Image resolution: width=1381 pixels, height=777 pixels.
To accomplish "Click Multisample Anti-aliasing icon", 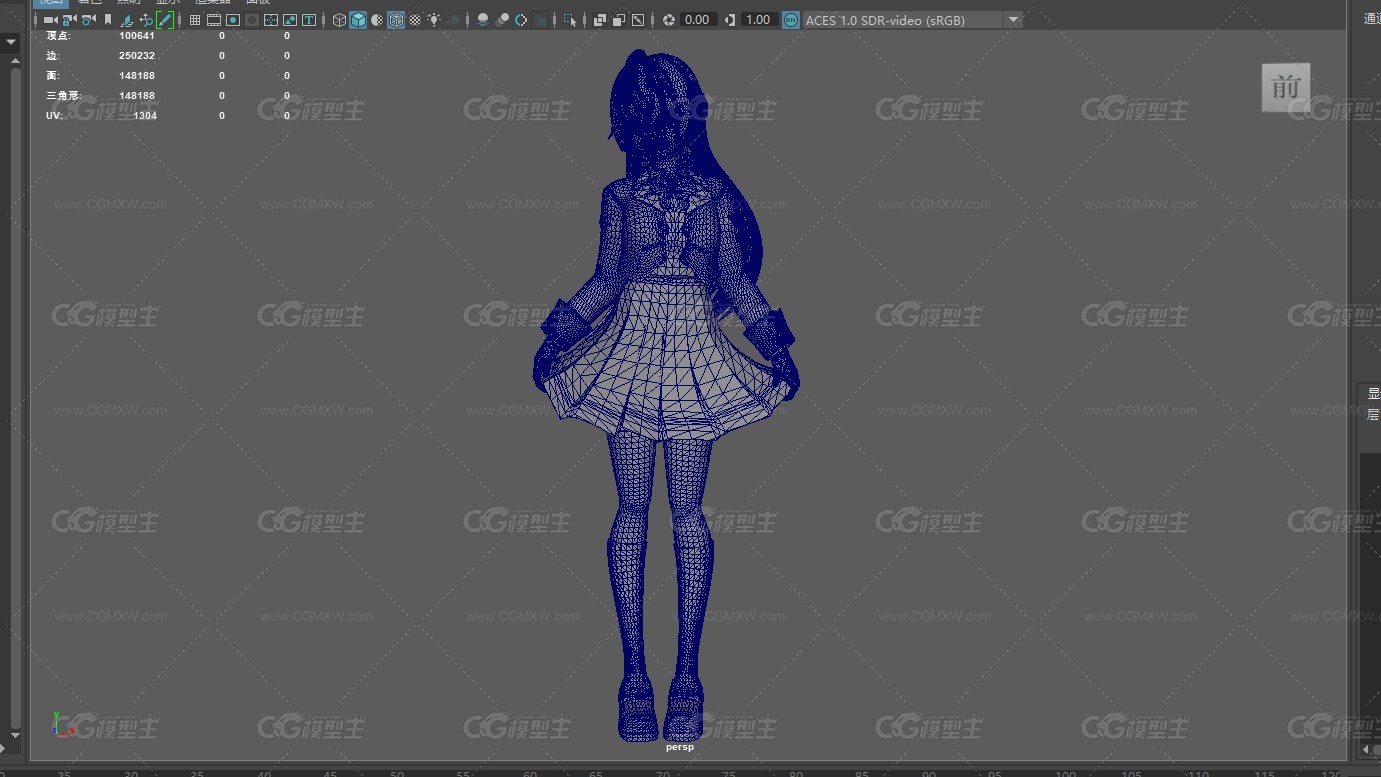I will click(x=521, y=20).
